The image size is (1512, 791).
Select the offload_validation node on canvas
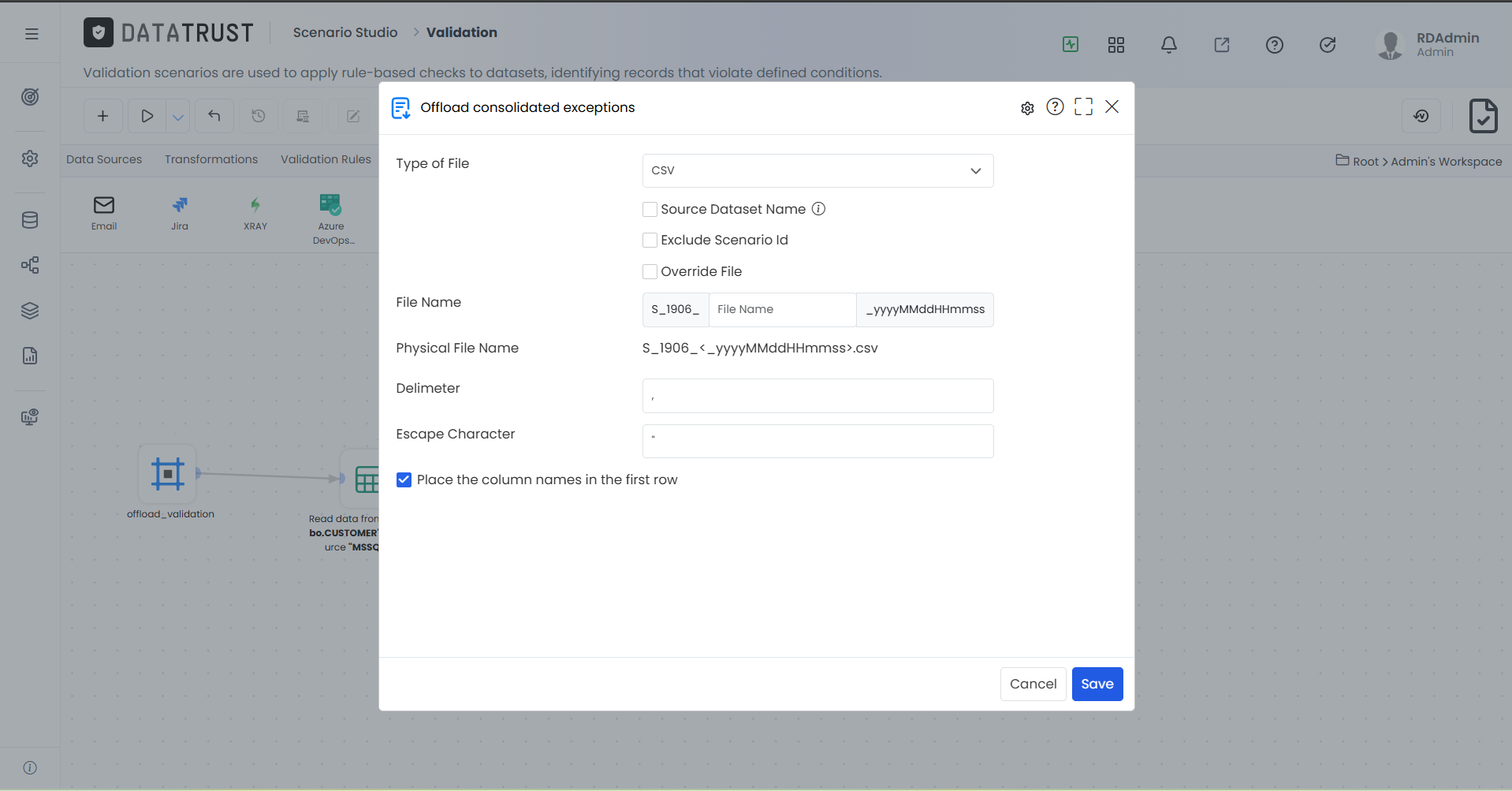[167, 474]
